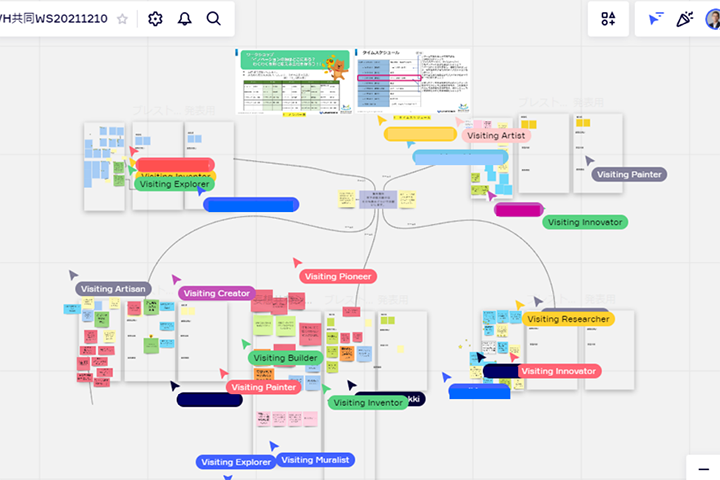The image size is (720, 480).
Task: Open board settings gear icon
Action: [x=155, y=19]
